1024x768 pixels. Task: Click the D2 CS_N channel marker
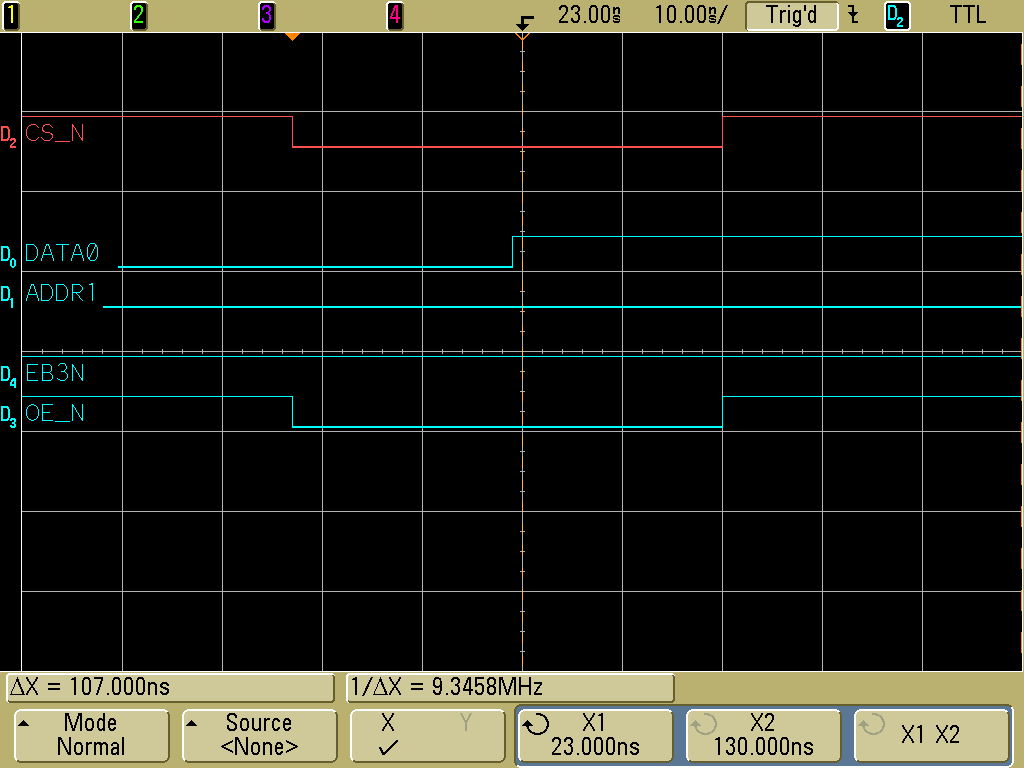click(x=8, y=133)
